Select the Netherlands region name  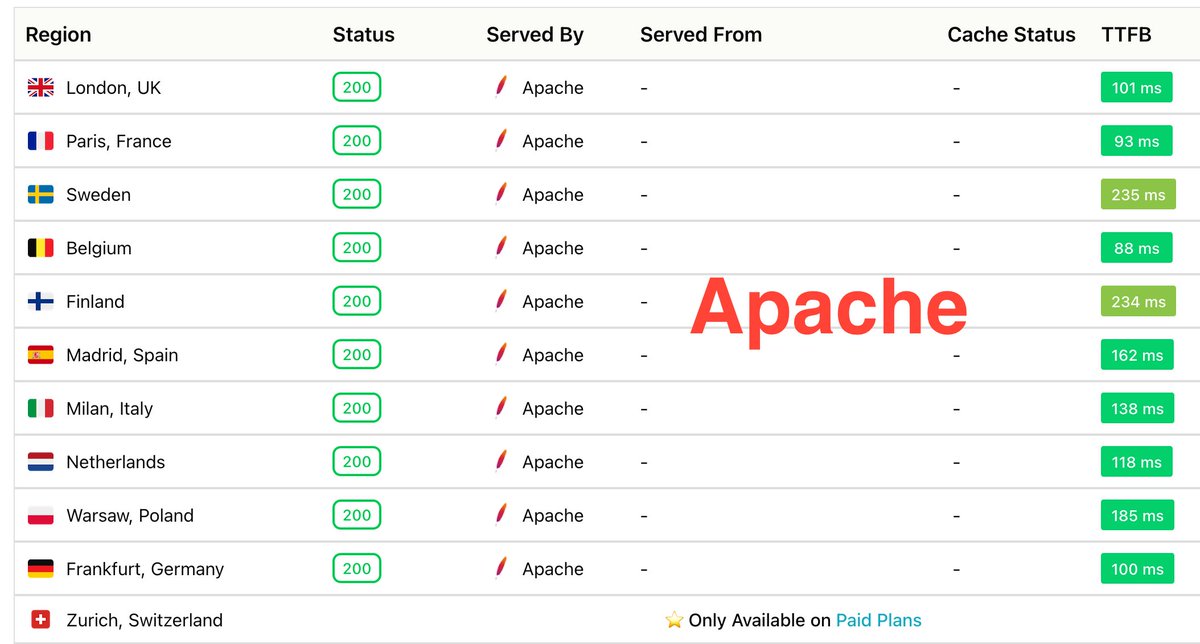[x=115, y=462]
